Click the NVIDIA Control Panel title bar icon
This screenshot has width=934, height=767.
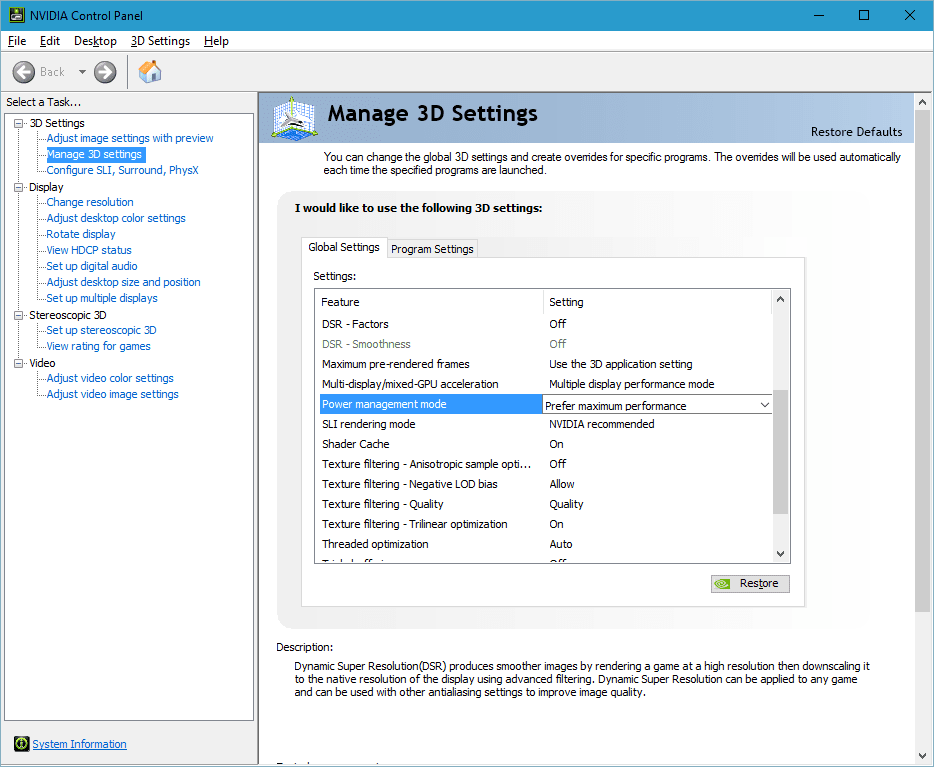click(x=17, y=15)
